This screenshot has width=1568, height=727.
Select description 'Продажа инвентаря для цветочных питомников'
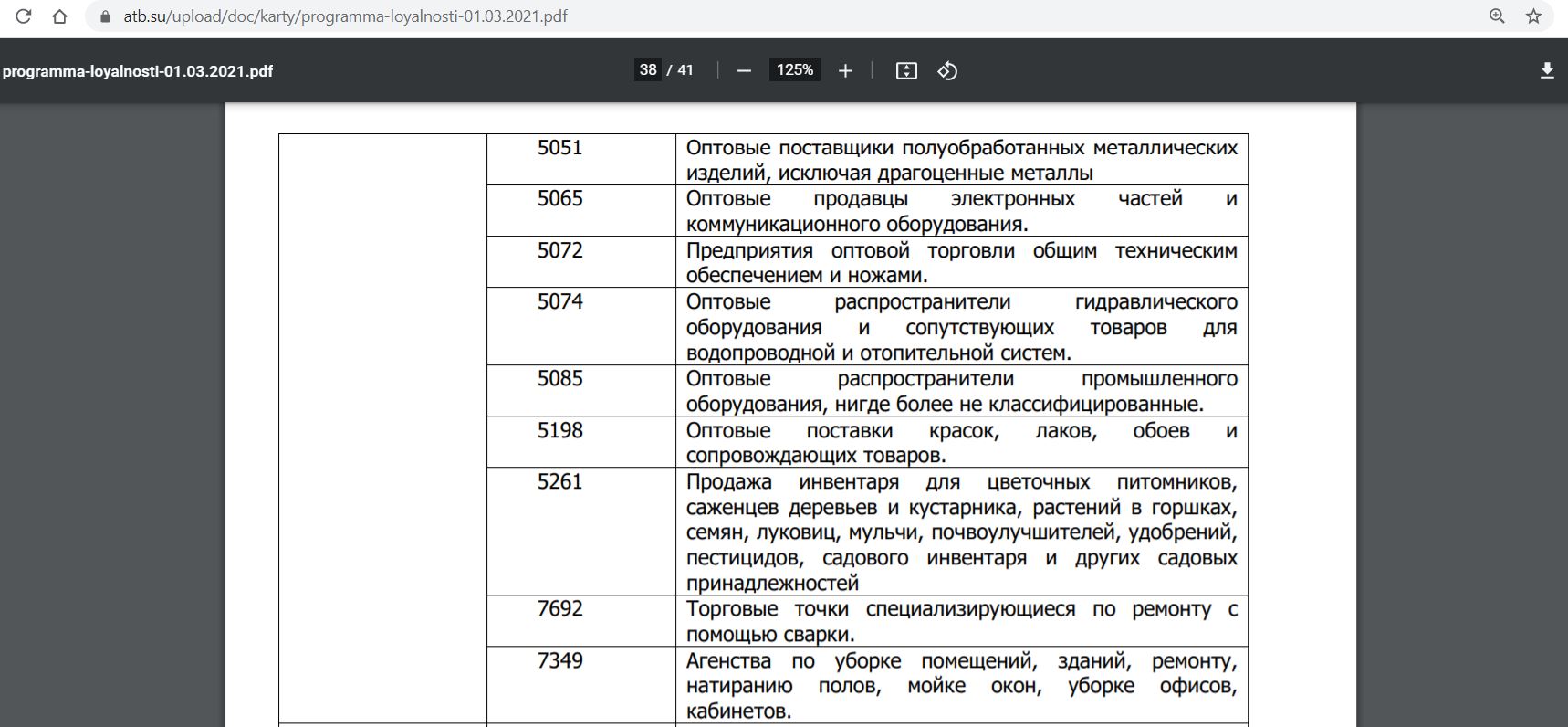(962, 532)
